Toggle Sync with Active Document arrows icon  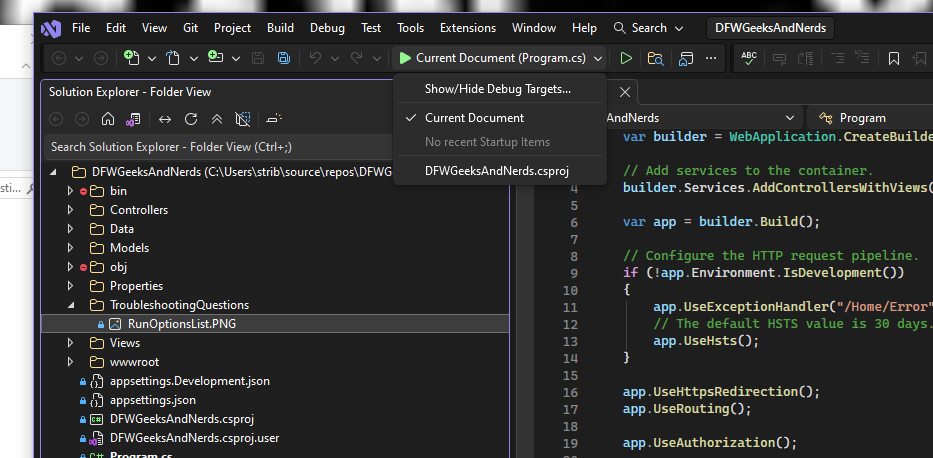[165, 120]
